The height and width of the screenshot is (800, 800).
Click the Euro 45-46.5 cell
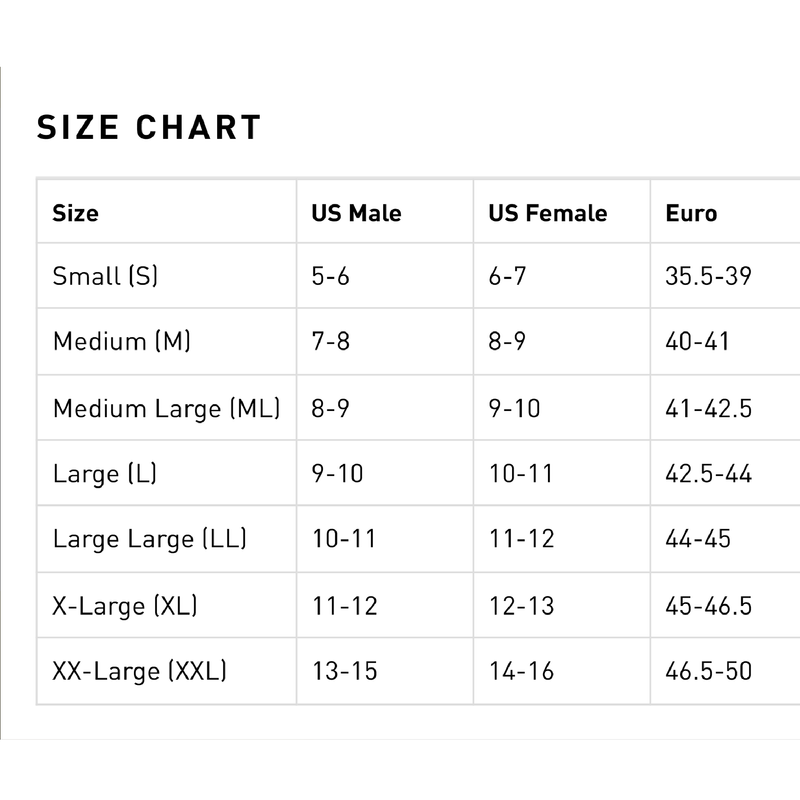[x=708, y=606]
